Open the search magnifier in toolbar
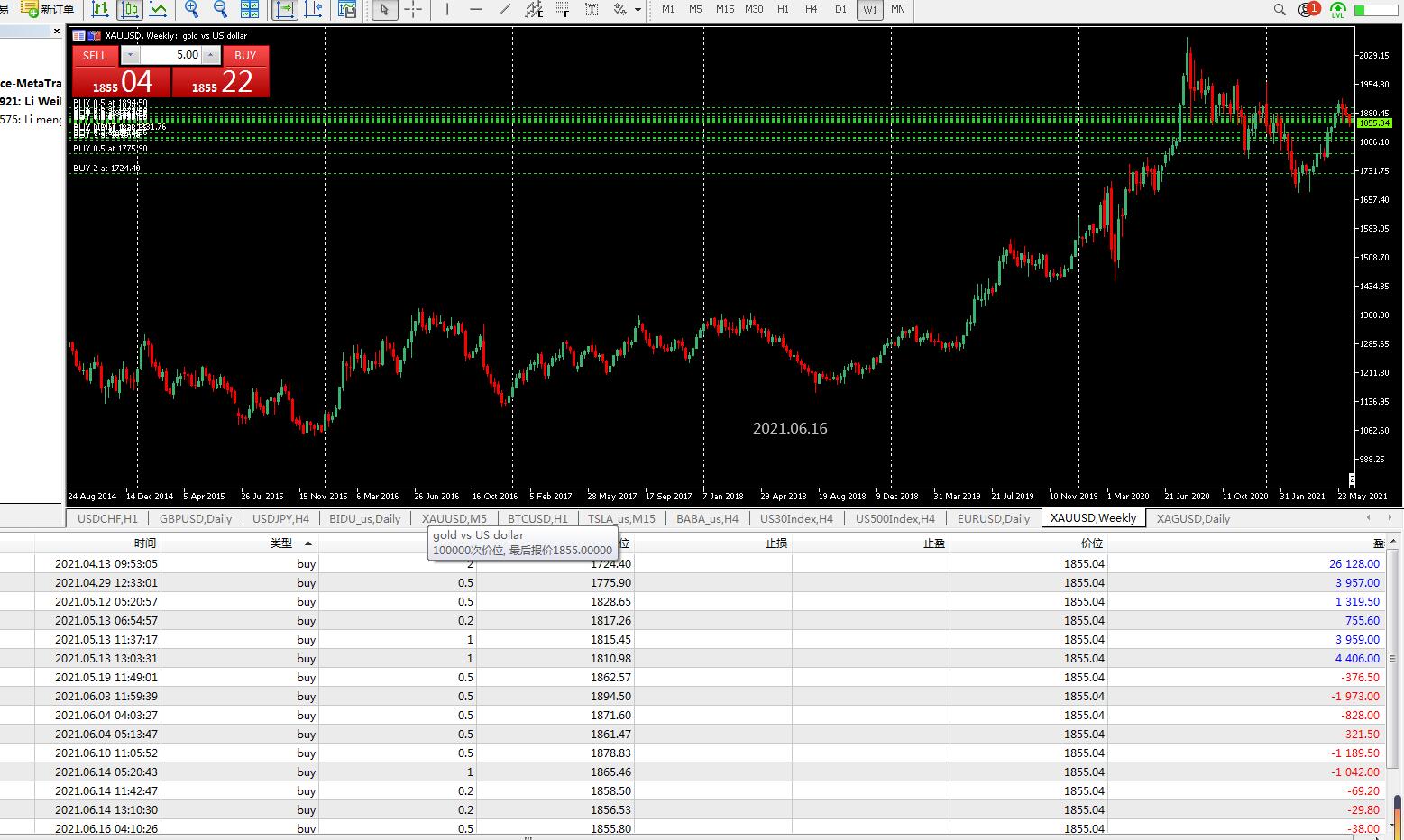The height and width of the screenshot is (840, 1404). tap(1280, 10)
